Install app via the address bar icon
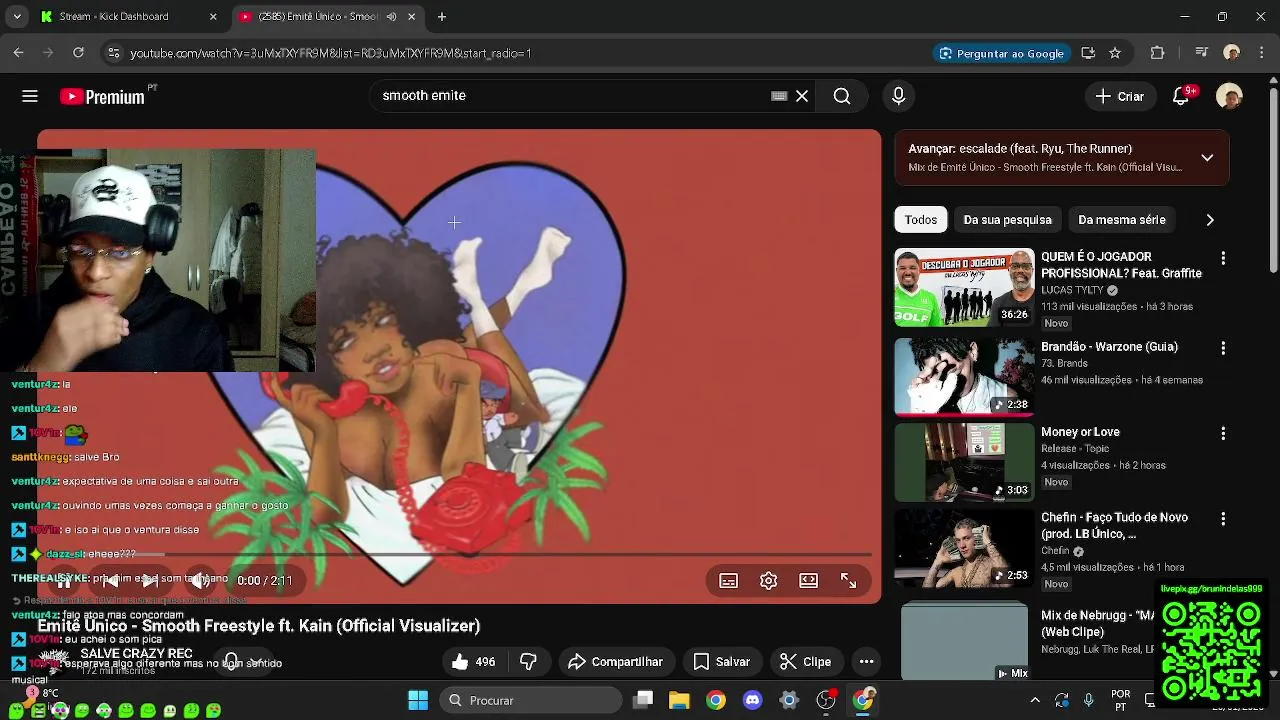 click(x=1088, y=53)
